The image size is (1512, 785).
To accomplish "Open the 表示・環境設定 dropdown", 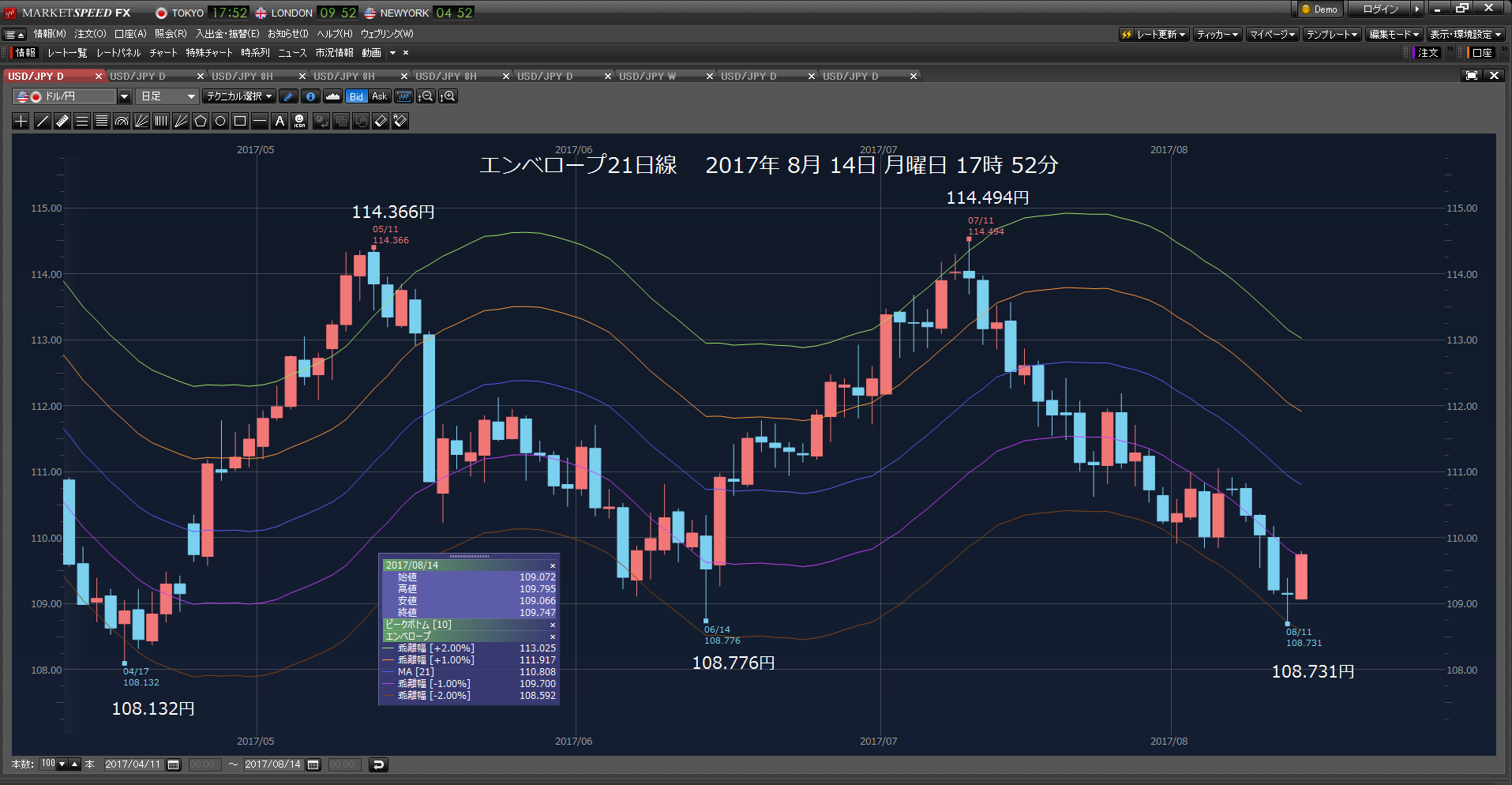I will (x=1465, y=35).
